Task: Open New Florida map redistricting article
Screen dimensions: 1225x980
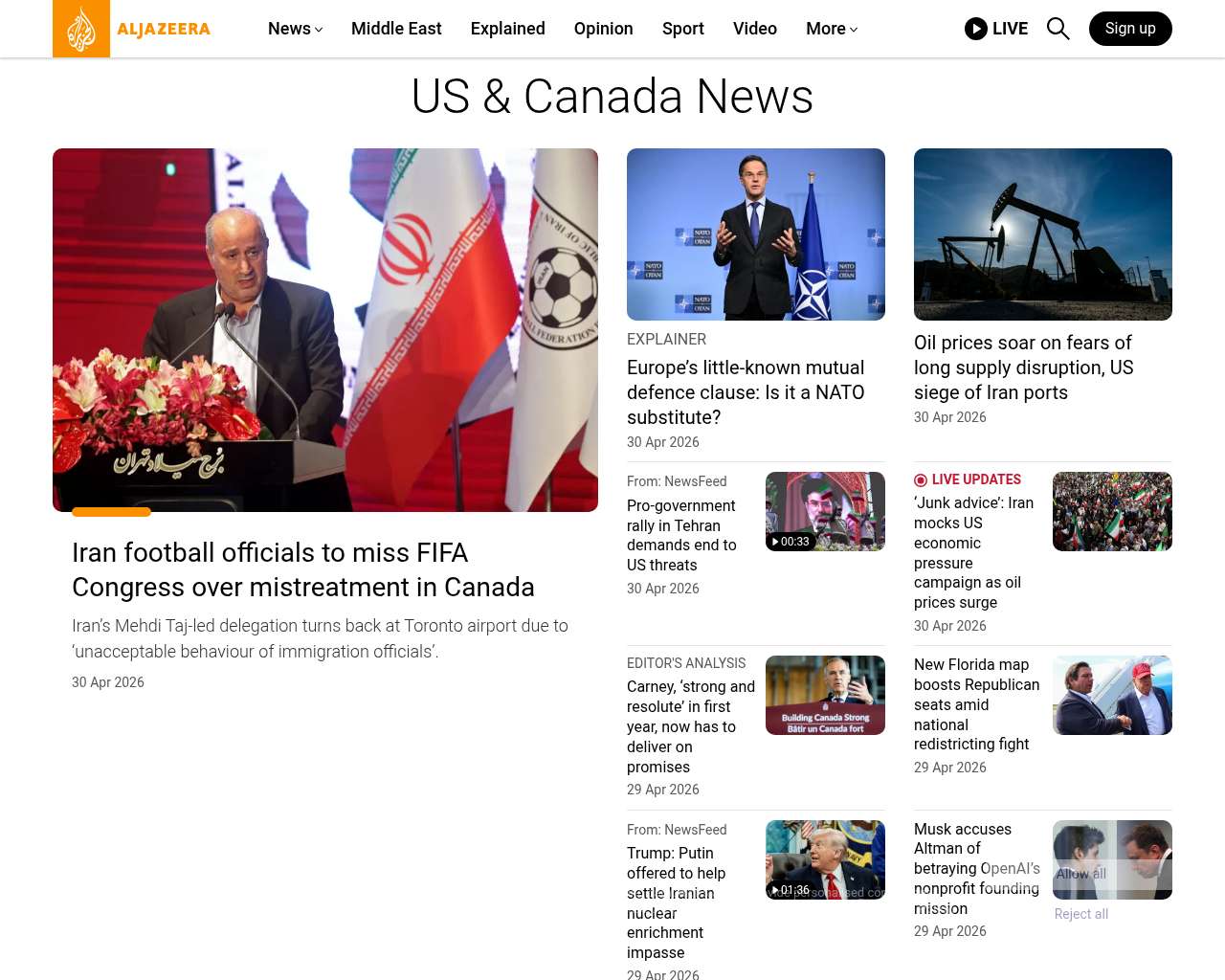Action: [977, 704]
